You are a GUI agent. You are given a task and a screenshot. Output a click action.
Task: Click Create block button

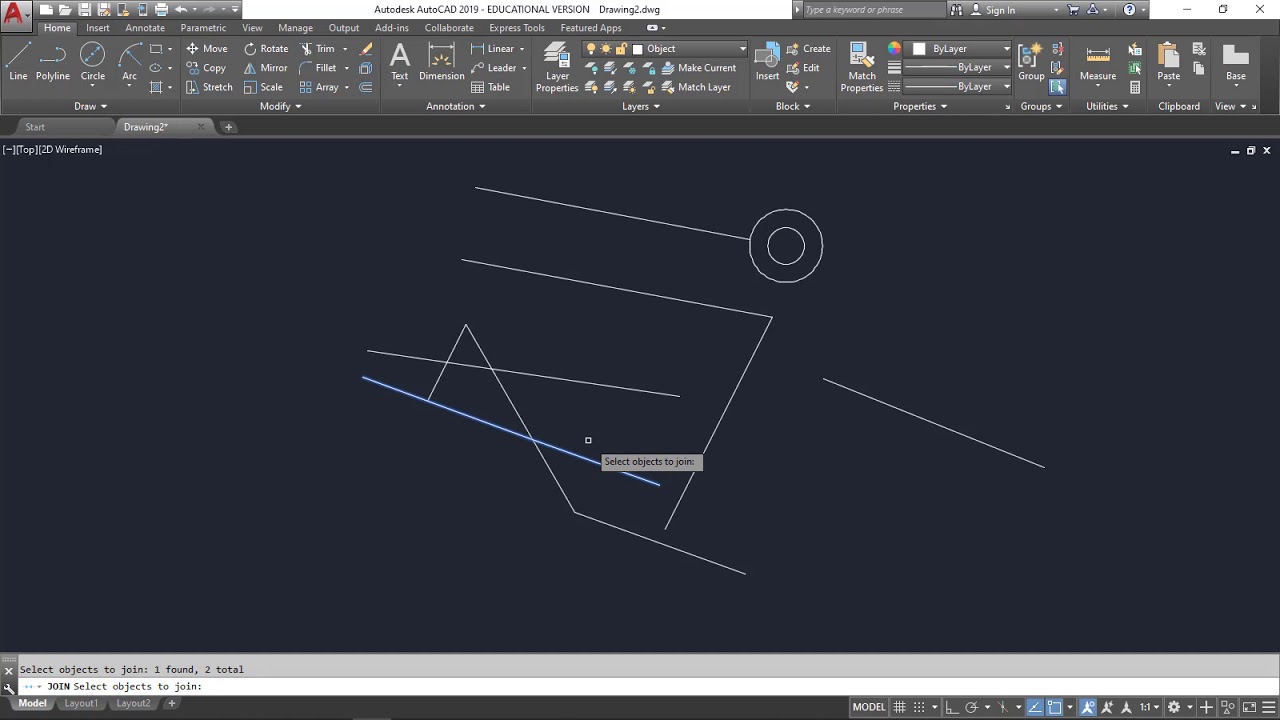pos(808,49)
